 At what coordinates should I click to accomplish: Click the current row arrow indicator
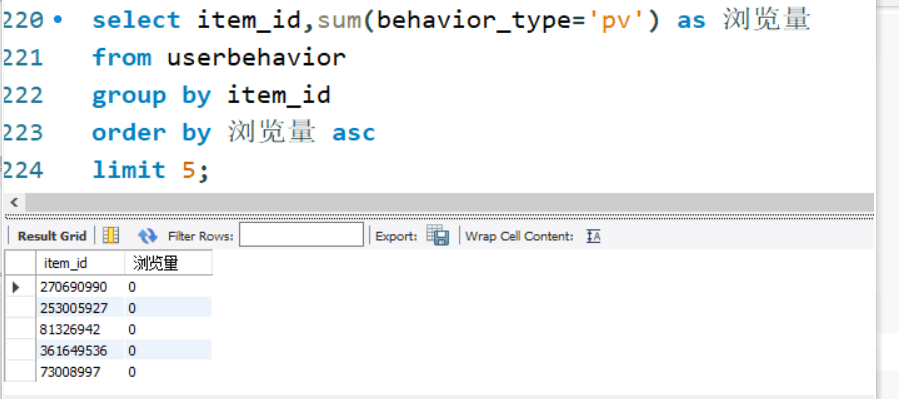(16, 287)
